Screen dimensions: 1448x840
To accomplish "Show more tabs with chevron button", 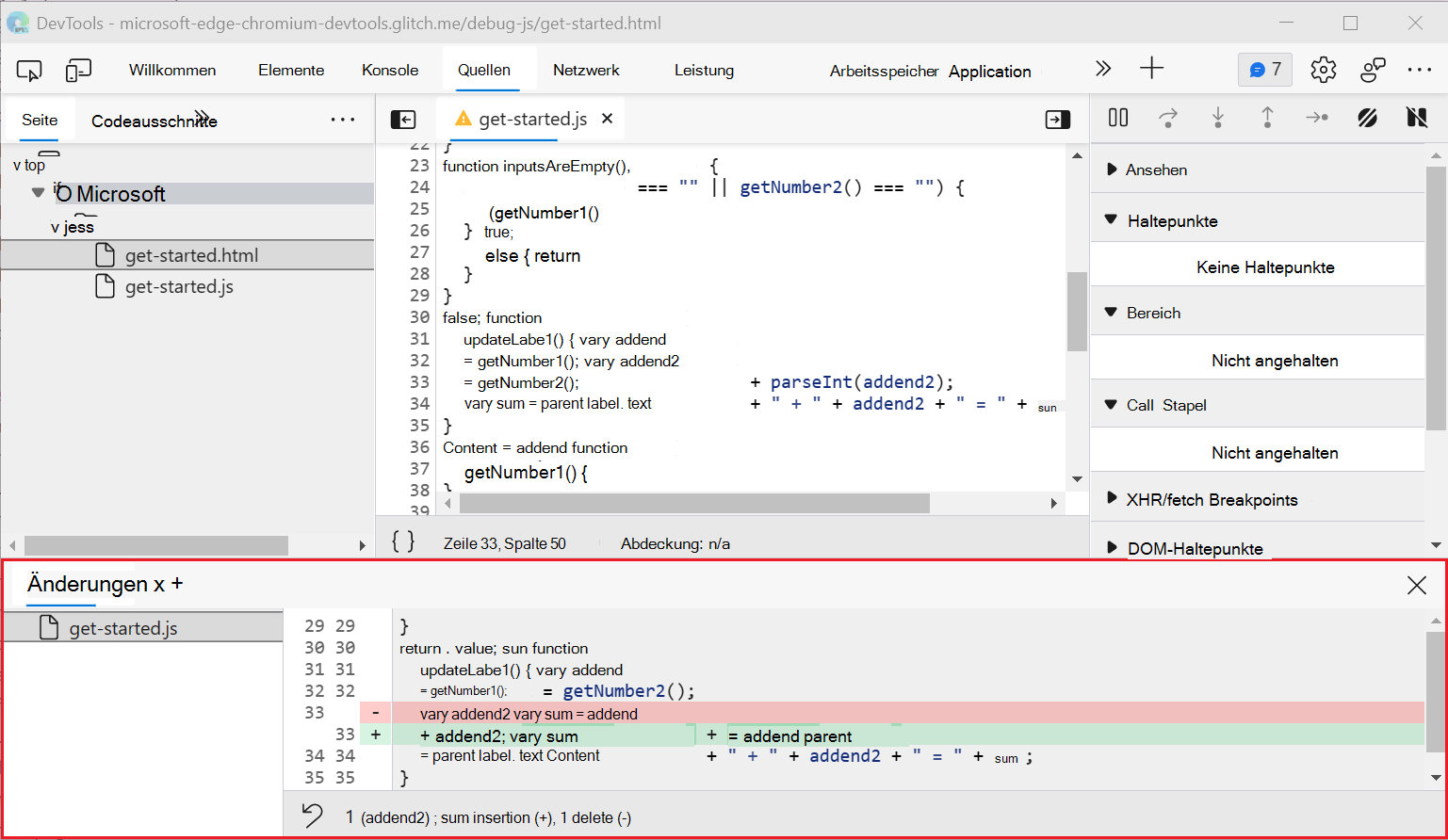I will pos(1102,70).
